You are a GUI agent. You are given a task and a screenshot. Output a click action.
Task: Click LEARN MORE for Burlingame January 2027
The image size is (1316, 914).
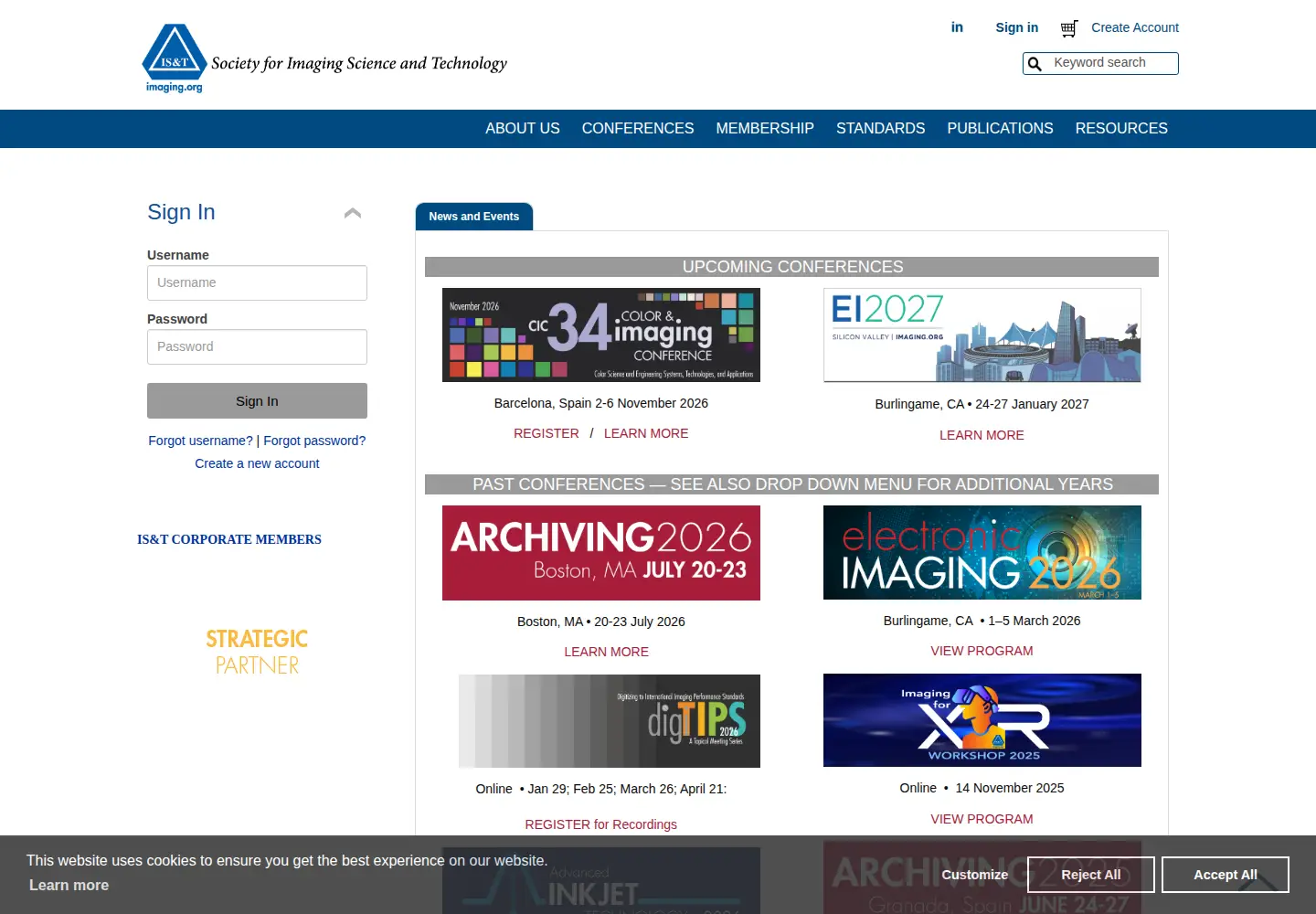982,435
